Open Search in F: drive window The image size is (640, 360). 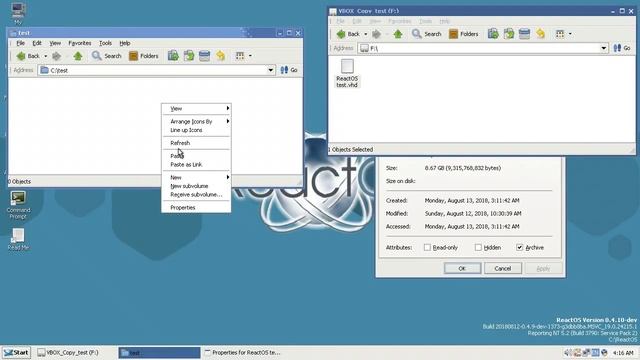coord(427,34)
